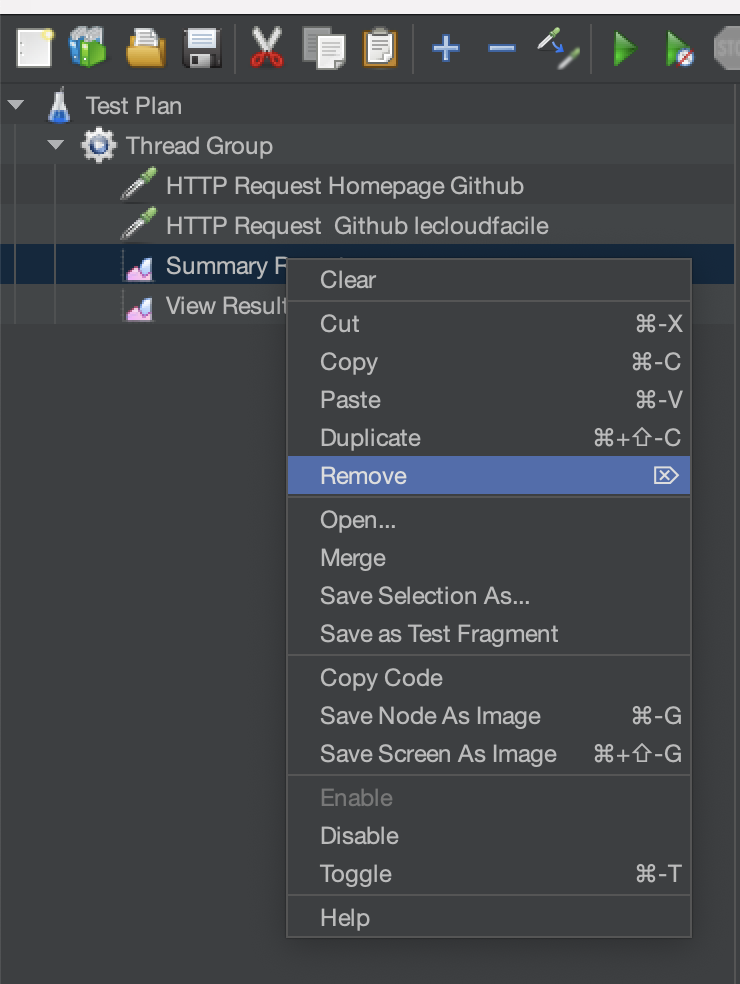Select HTTP Request Homepage Github tree item

point(344,186)
